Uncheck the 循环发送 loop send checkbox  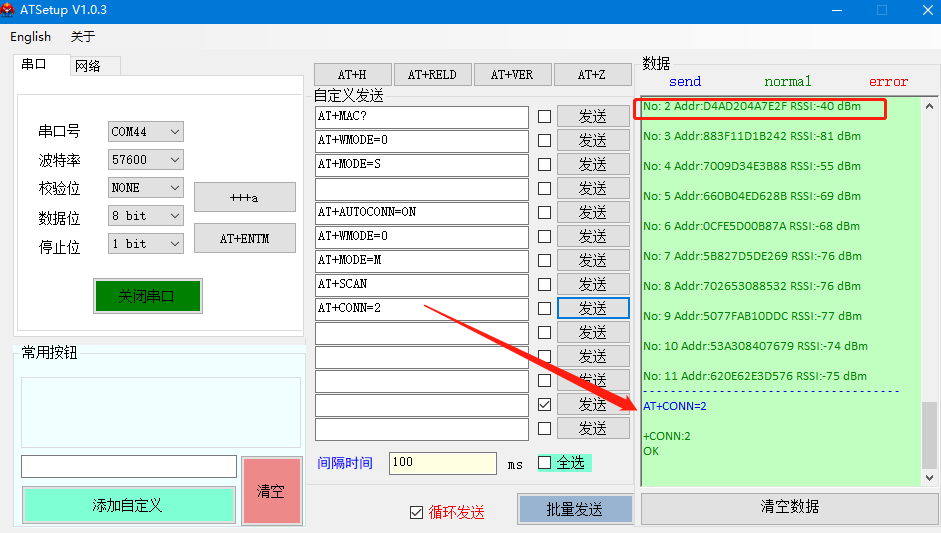point(417,512)
